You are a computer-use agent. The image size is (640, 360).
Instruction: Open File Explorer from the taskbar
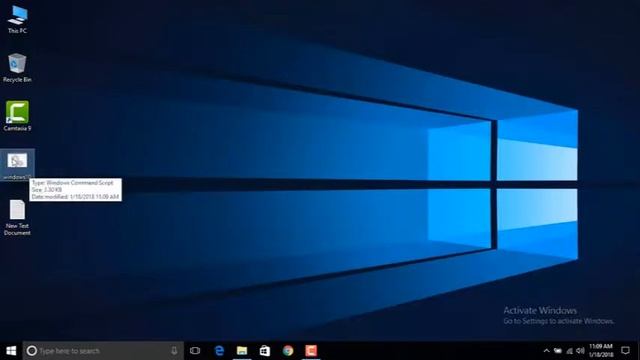(x=242, y=351)
